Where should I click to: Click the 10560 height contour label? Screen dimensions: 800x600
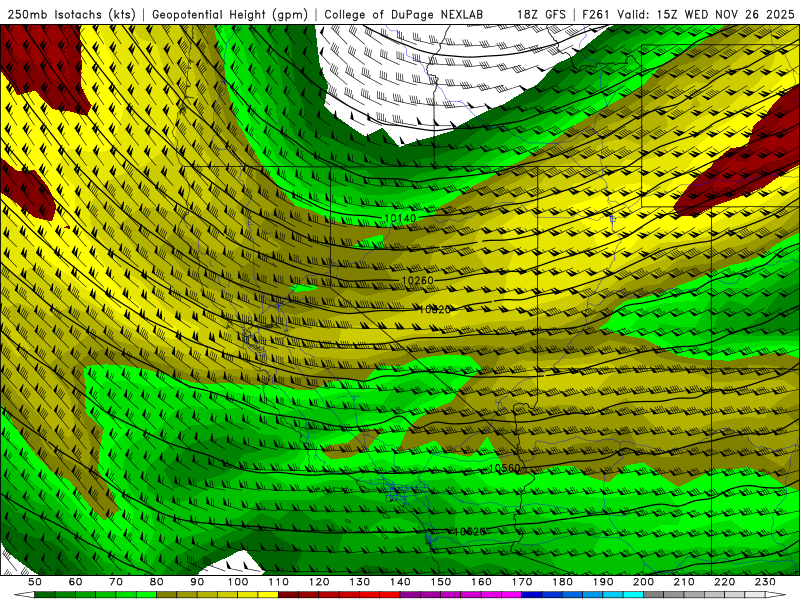click(505, 468)
